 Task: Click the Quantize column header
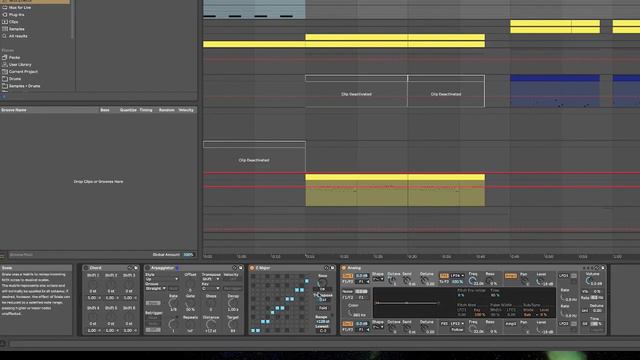[x=128, y=110]
